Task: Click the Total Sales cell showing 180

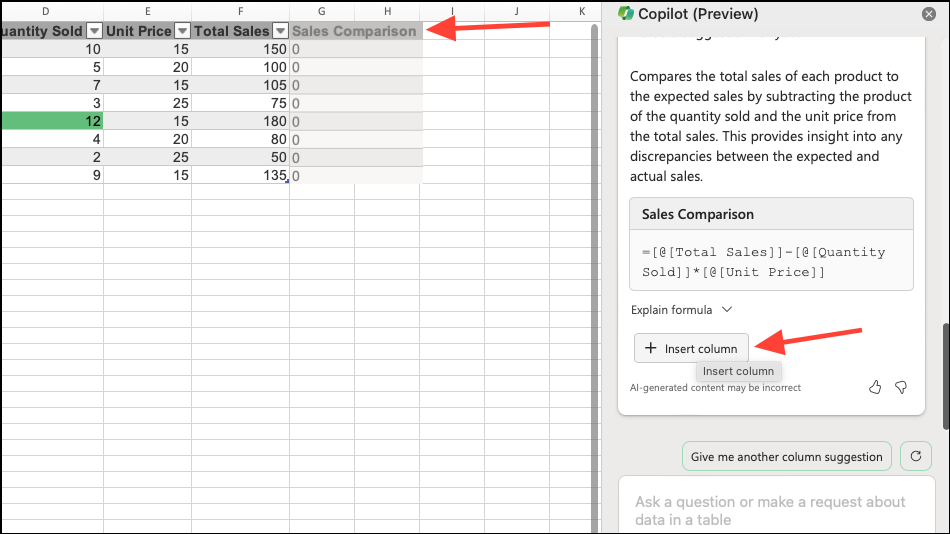Action: (x=241, y=121)
